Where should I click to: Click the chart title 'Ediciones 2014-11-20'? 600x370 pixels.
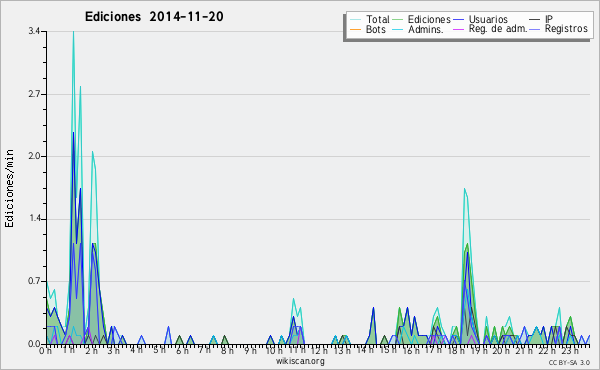click(154, 17)
